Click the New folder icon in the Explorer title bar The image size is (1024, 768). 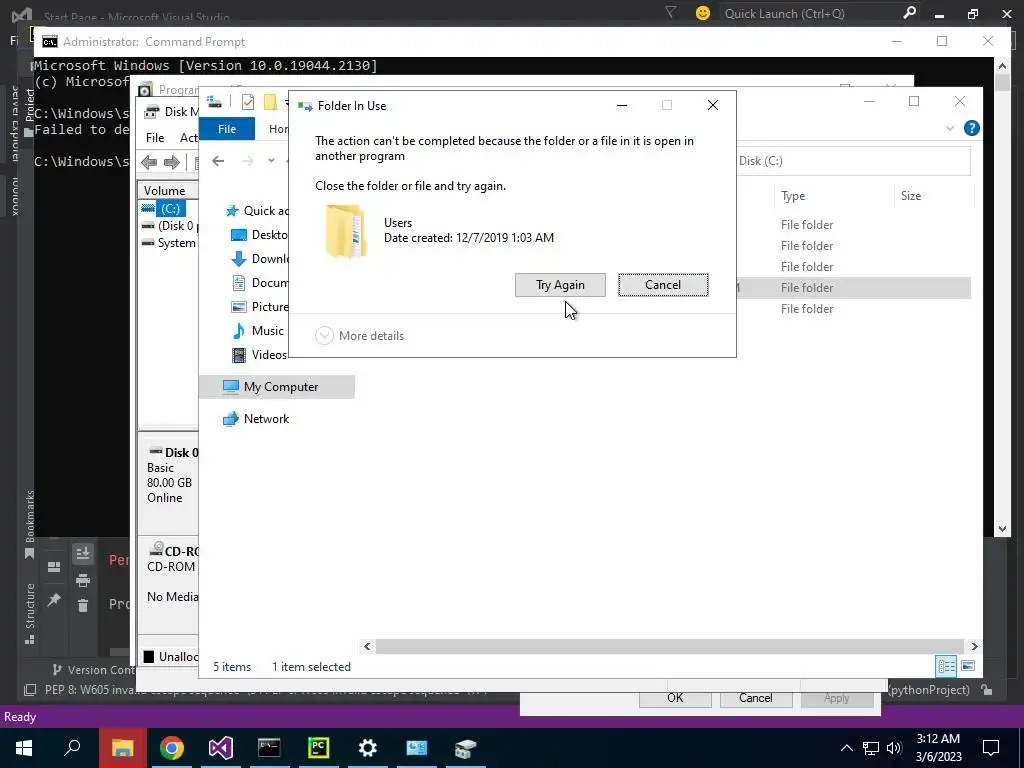270,102
